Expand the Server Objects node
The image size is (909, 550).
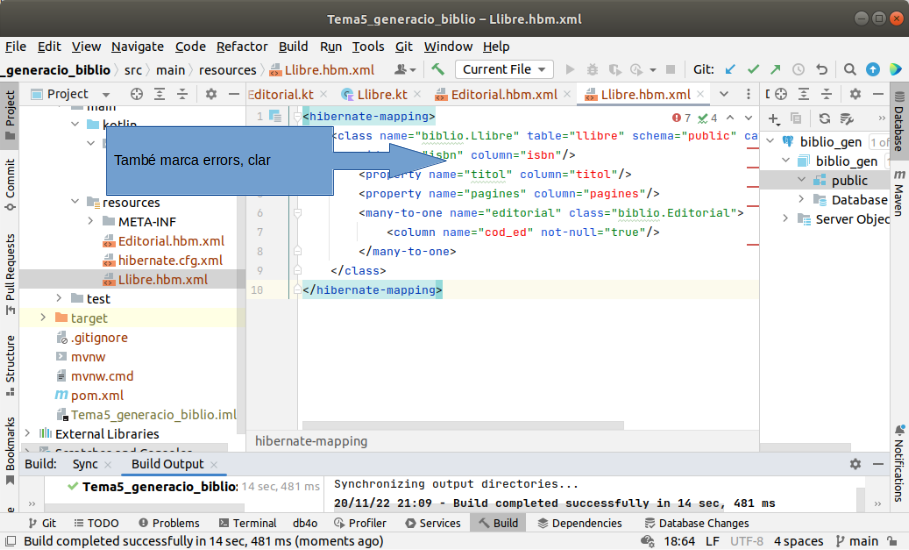[786, 218]
